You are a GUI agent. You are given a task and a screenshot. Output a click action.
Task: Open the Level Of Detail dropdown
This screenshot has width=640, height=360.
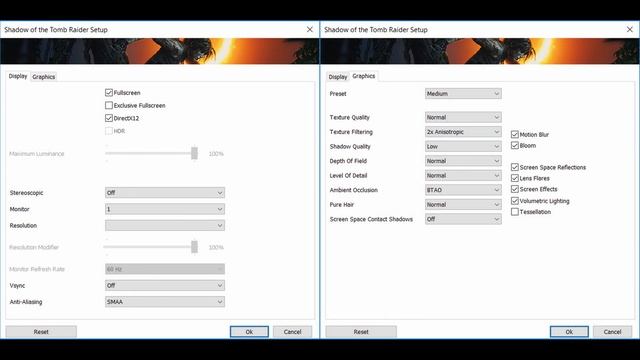[463, 176]
